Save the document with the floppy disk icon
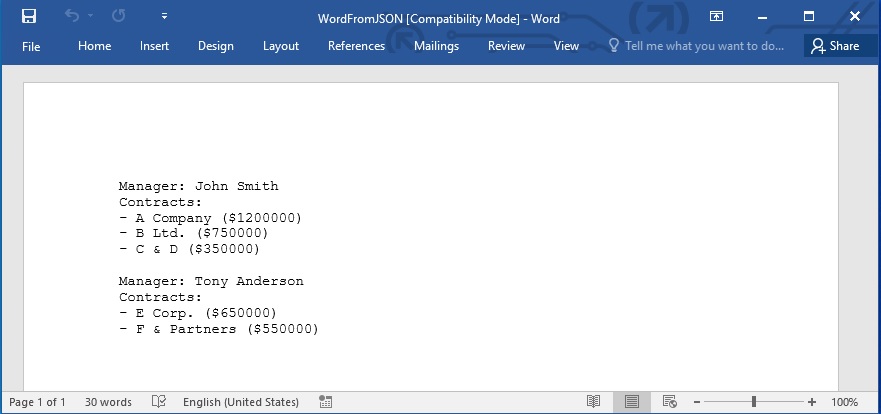 pos(29,16)
